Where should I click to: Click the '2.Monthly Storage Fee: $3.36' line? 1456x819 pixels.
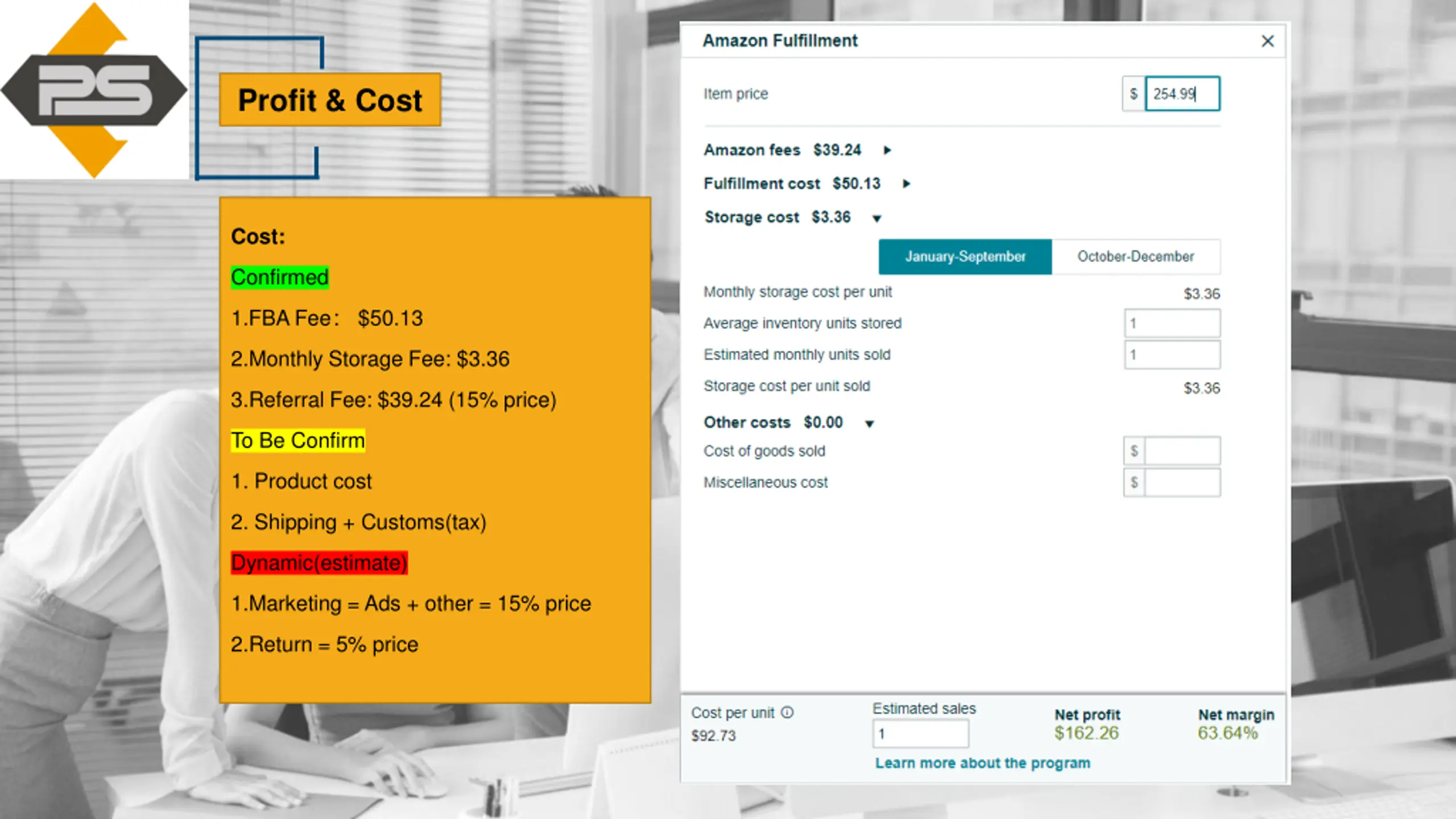370,359
